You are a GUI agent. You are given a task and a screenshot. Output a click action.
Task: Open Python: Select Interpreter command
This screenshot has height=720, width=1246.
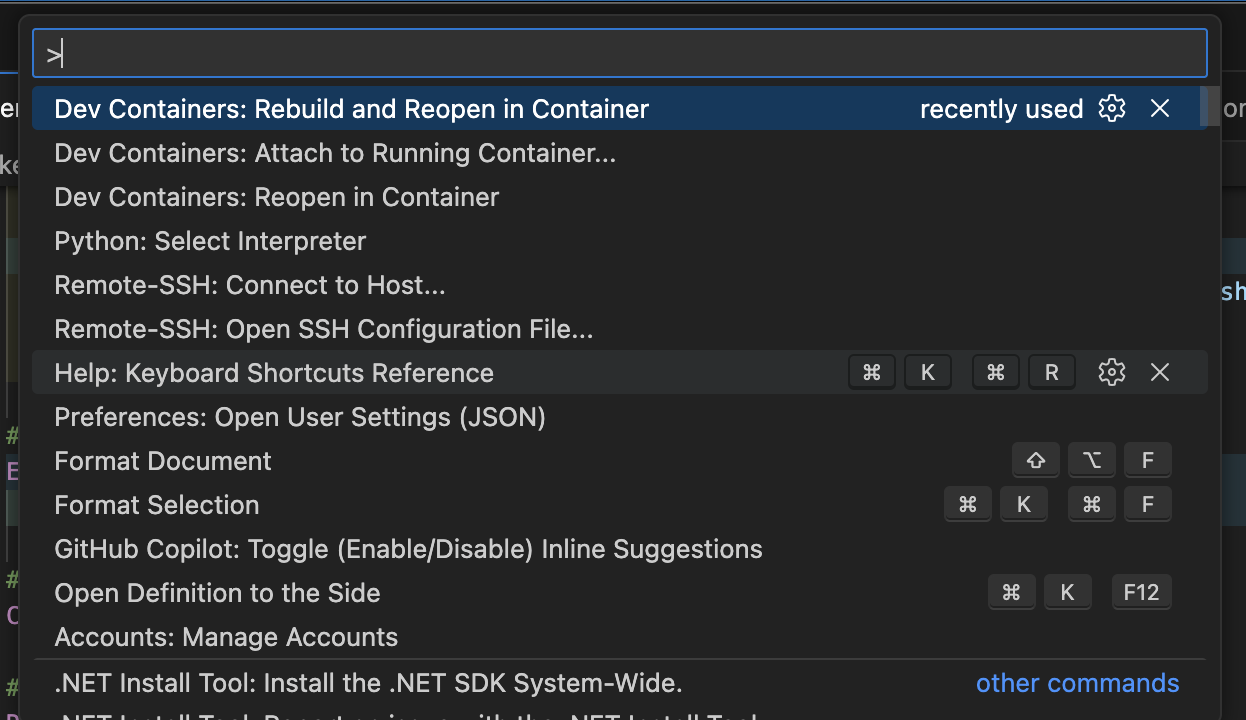pyautogui.click(x=210, y=241)
